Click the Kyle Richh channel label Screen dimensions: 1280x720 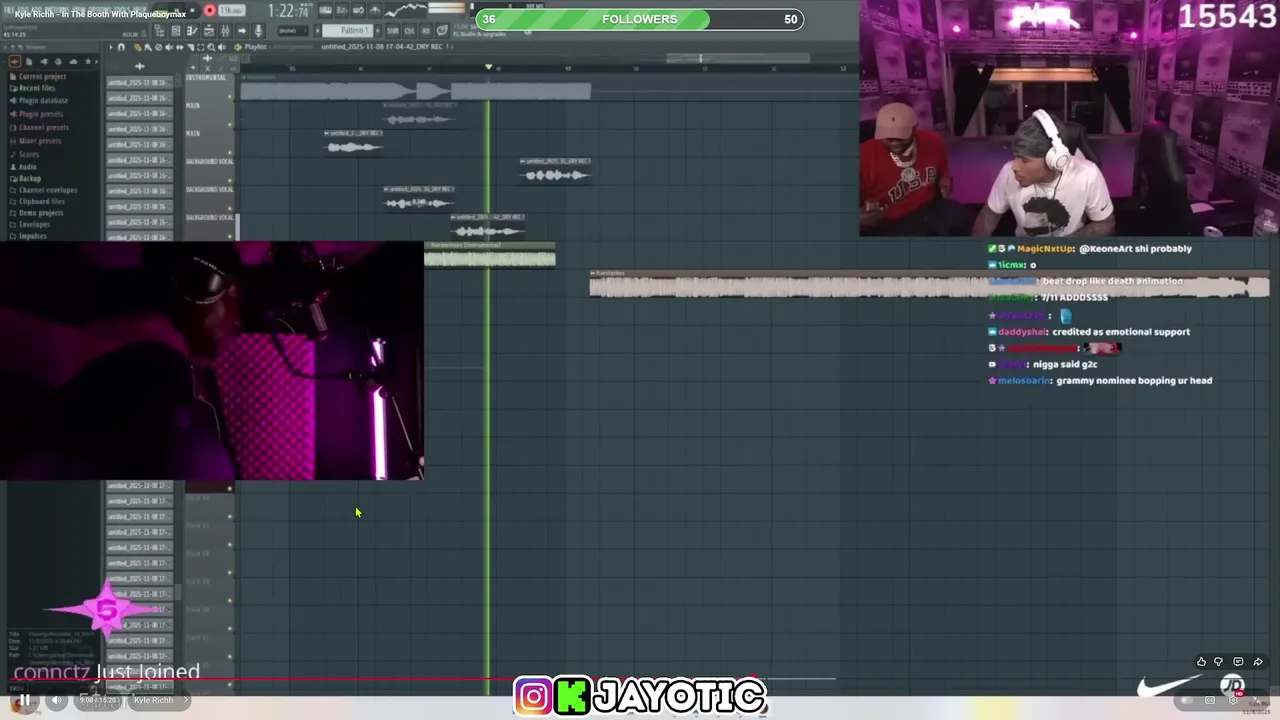click(154, 700)
